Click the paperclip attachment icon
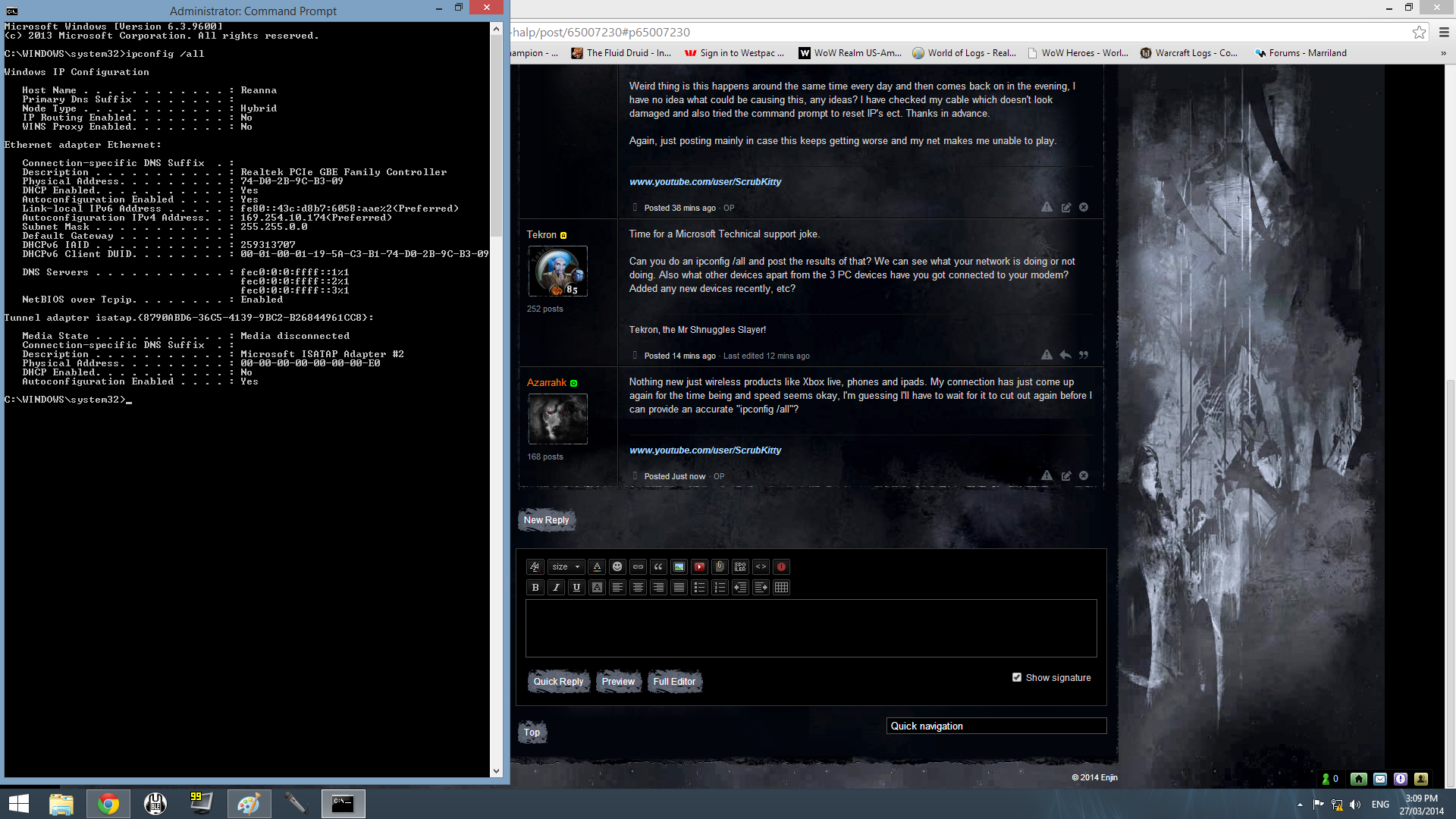 (x=720, y=566)
